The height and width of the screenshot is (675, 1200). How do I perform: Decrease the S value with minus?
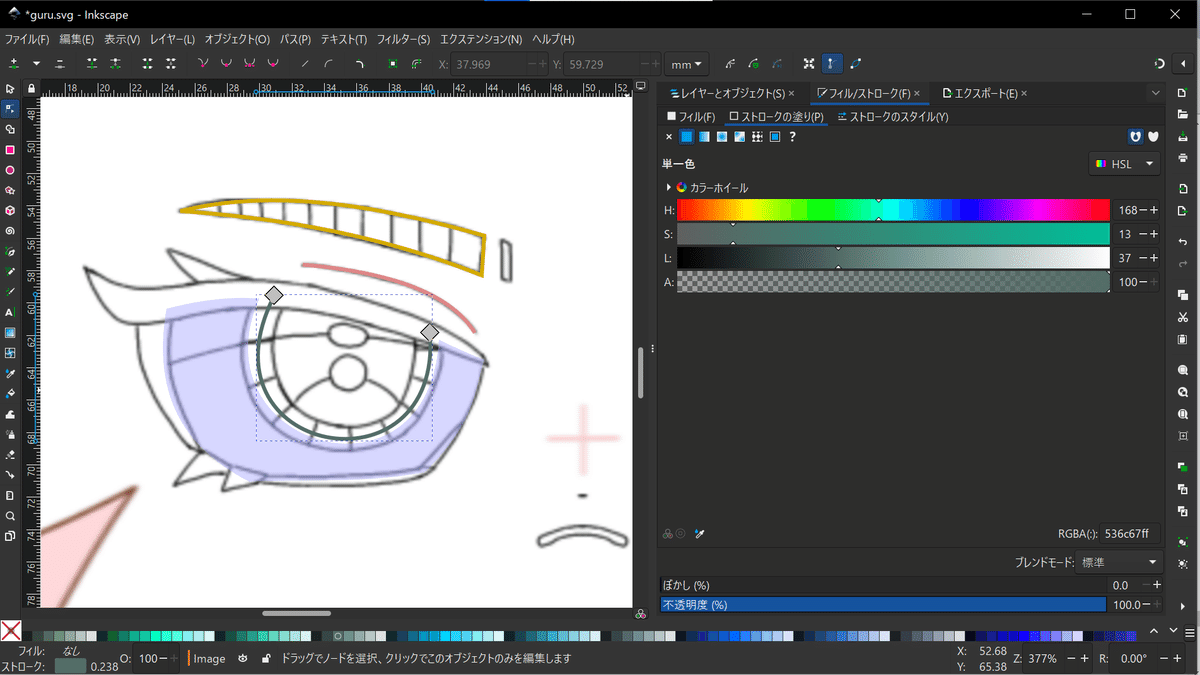pos(1143,234)
